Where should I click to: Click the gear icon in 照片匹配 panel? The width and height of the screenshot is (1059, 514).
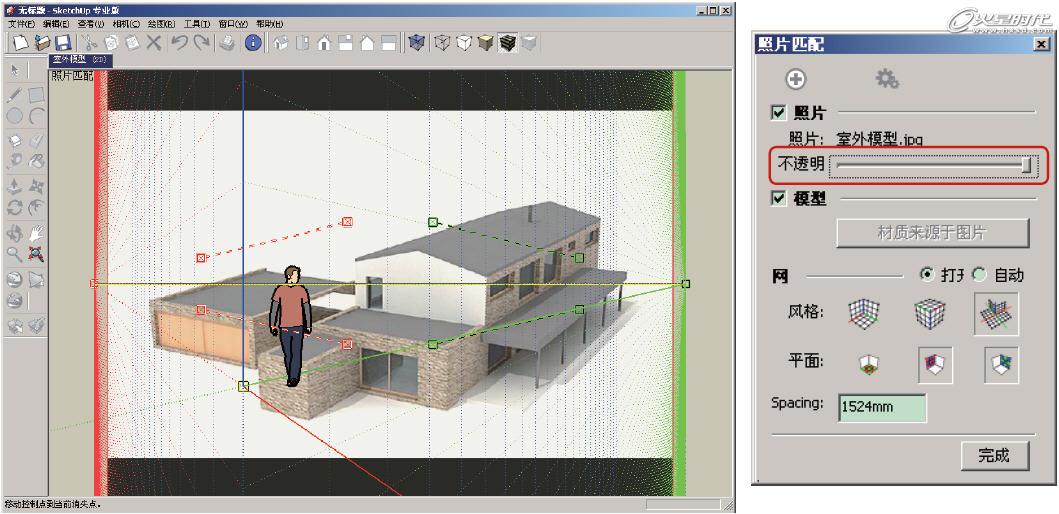tap(887, 80)
